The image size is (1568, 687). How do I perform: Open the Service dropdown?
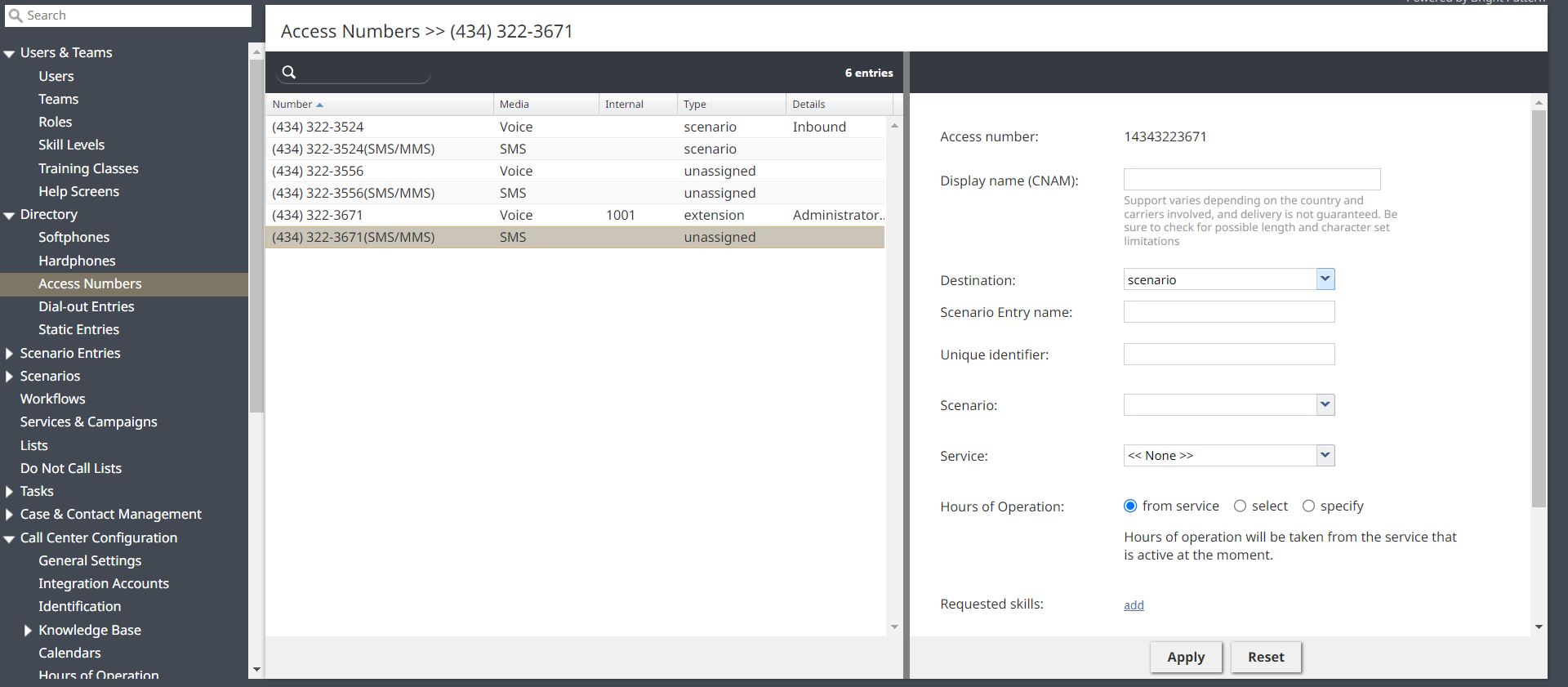1325,456
